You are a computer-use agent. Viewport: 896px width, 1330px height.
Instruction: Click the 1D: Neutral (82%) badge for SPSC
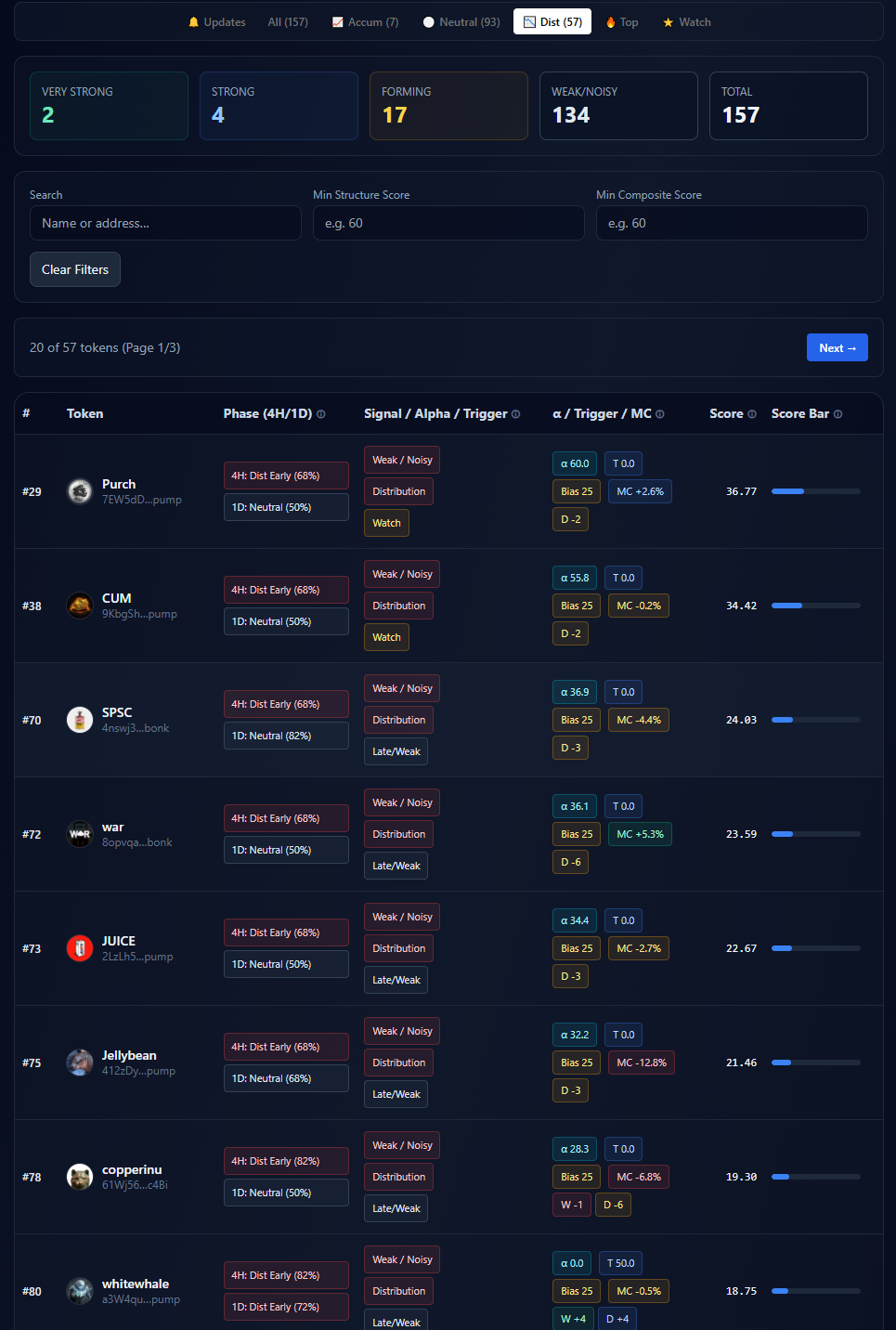click(x=286, y=736)
